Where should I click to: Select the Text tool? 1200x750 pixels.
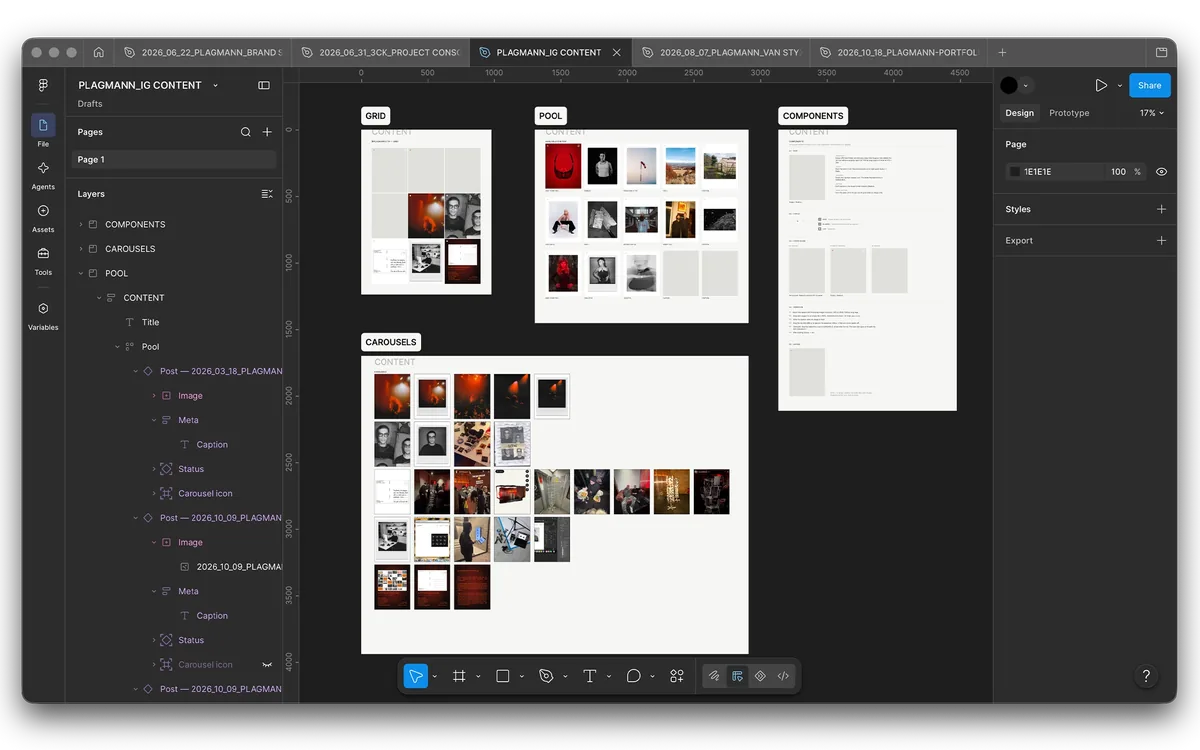[x=590, y=676]
